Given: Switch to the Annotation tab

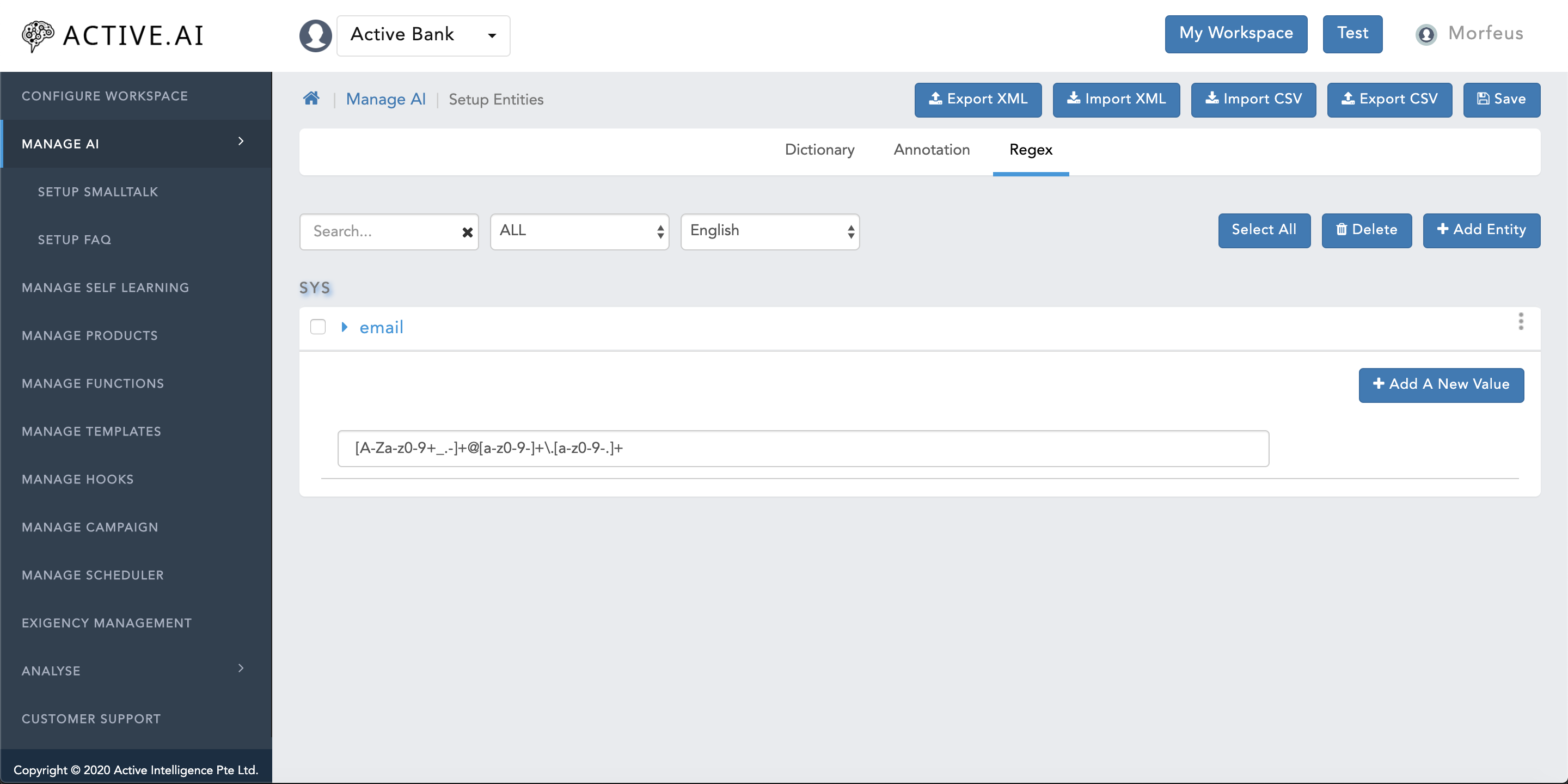Looking at the screenshot, I should 932,150.
